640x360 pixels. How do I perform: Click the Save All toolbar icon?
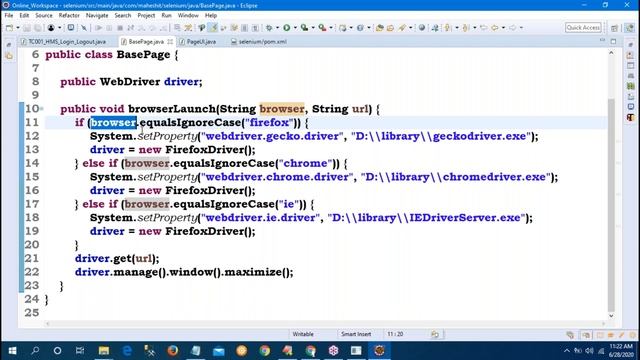coord(38,28)
